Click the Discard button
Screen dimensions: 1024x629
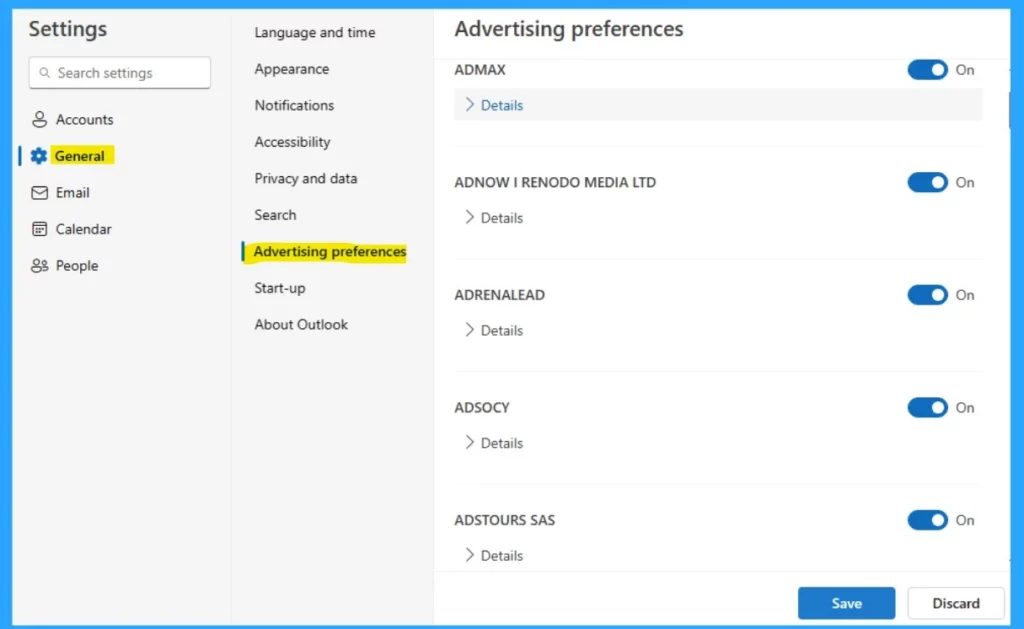956,603
